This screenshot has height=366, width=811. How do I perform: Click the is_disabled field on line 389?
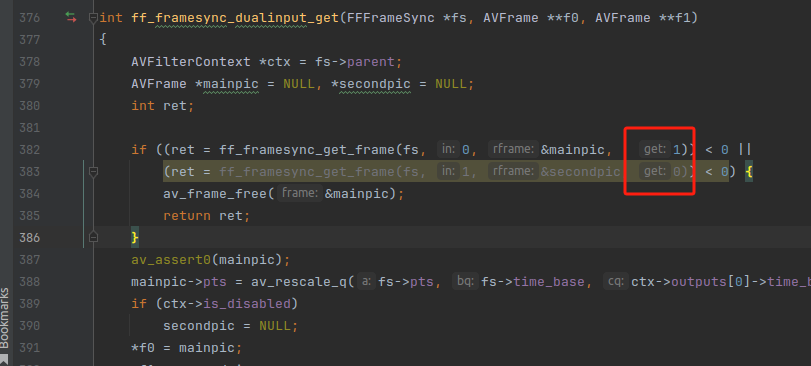tap(247, 303)
